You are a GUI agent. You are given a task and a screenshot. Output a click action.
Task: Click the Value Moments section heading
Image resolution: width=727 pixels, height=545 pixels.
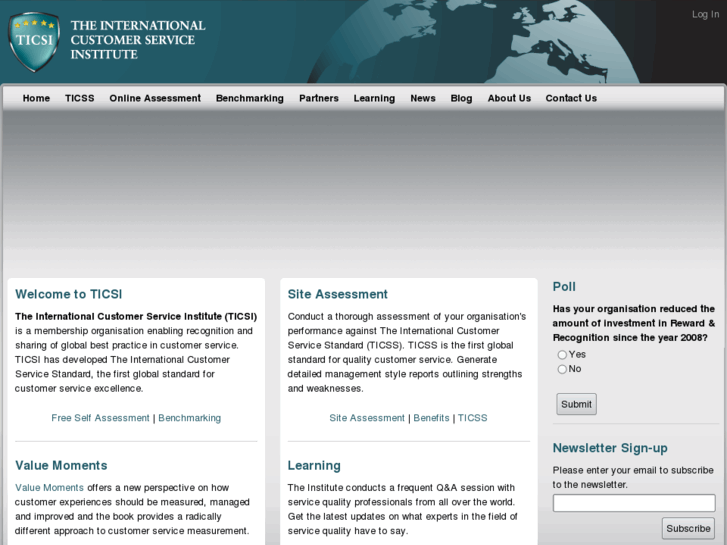(x=61, y=466)
